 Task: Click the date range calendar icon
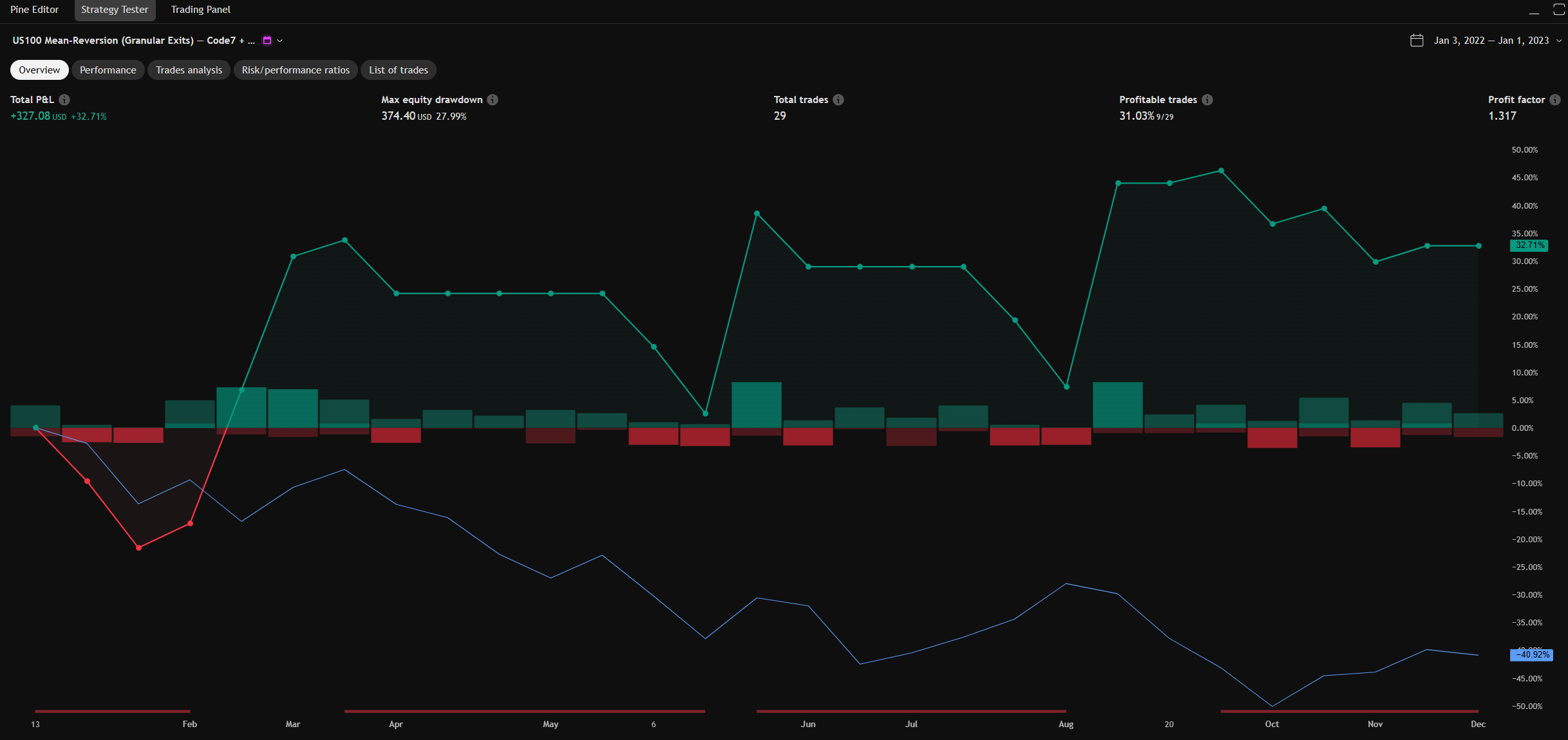click(1417, 41)
